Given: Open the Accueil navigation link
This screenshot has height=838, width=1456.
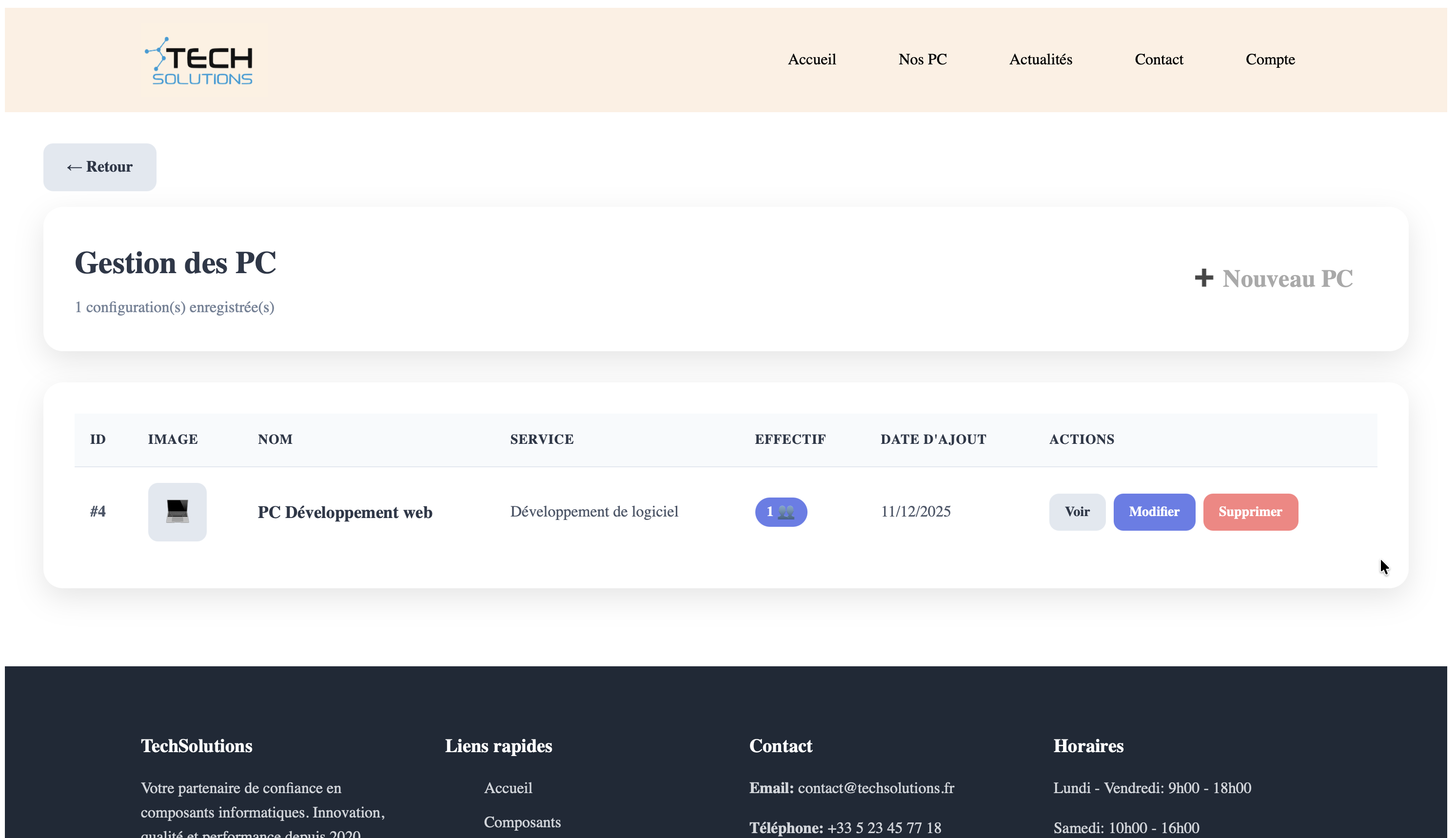Looking at the screenshot, I should point(812,60).
